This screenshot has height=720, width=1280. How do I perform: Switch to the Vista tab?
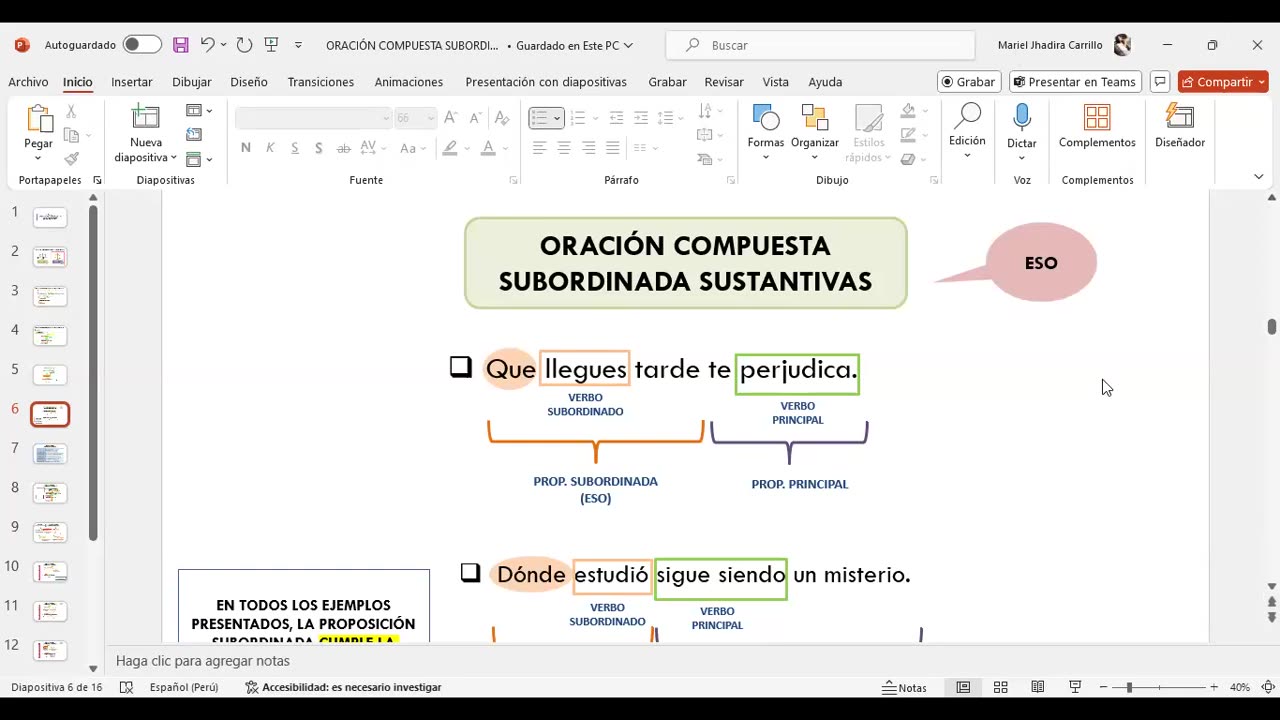[x=776, y=82]
